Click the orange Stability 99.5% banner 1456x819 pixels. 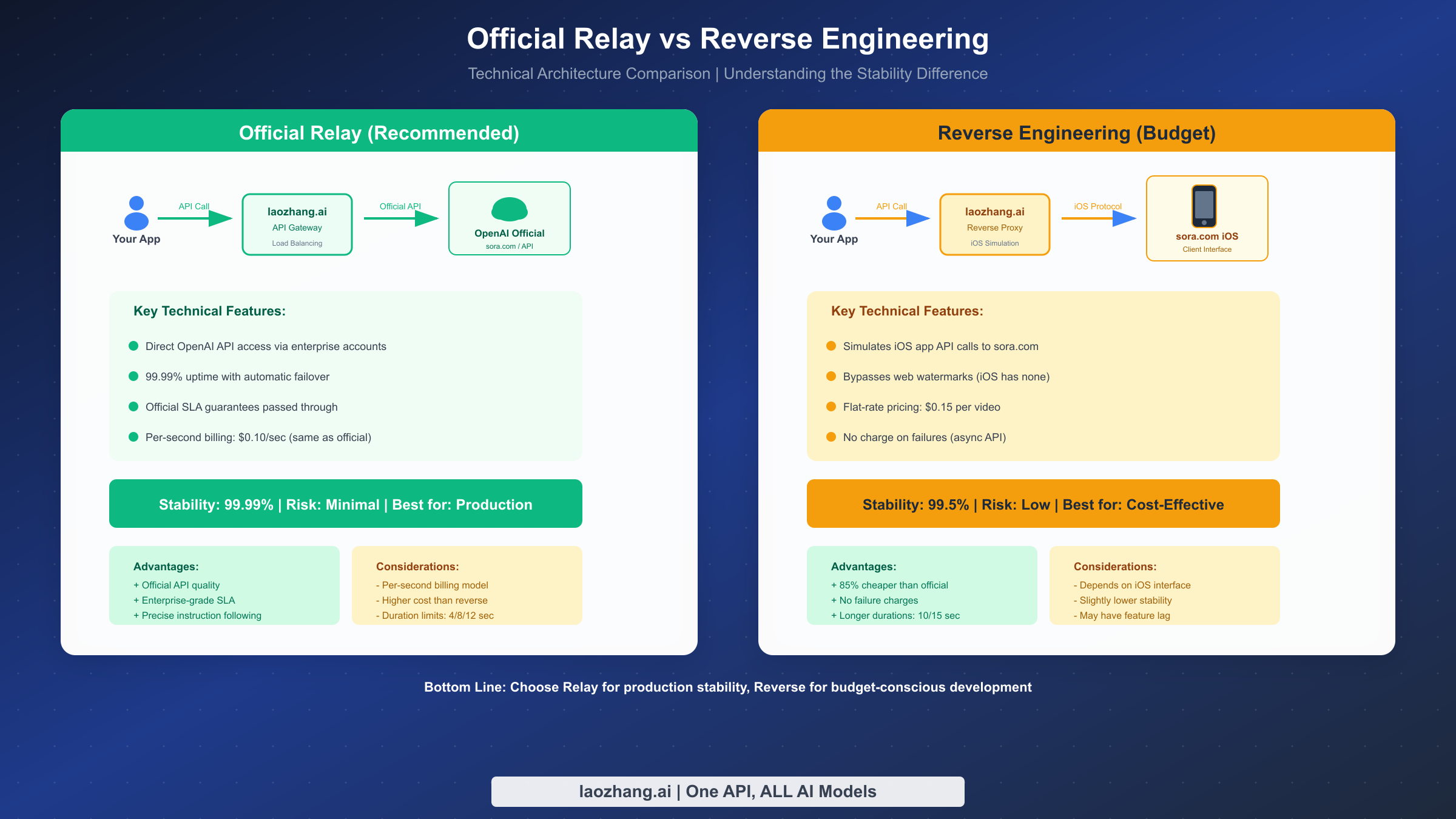click(x=1043, y=504)
